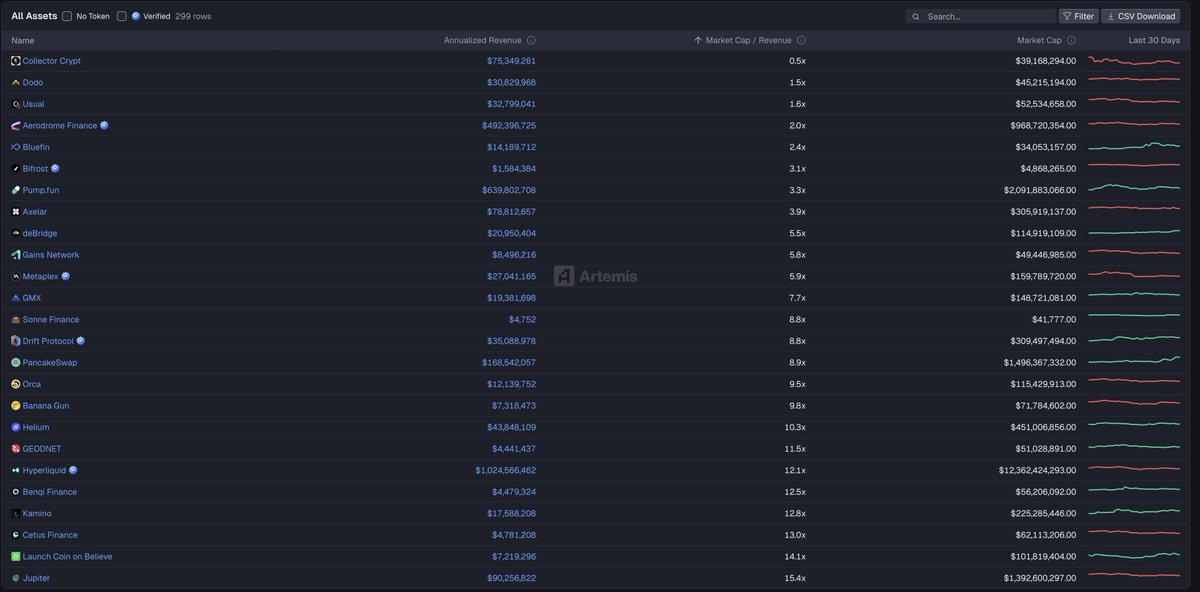Click the GMX logo icon

click(x=15, y=298)
